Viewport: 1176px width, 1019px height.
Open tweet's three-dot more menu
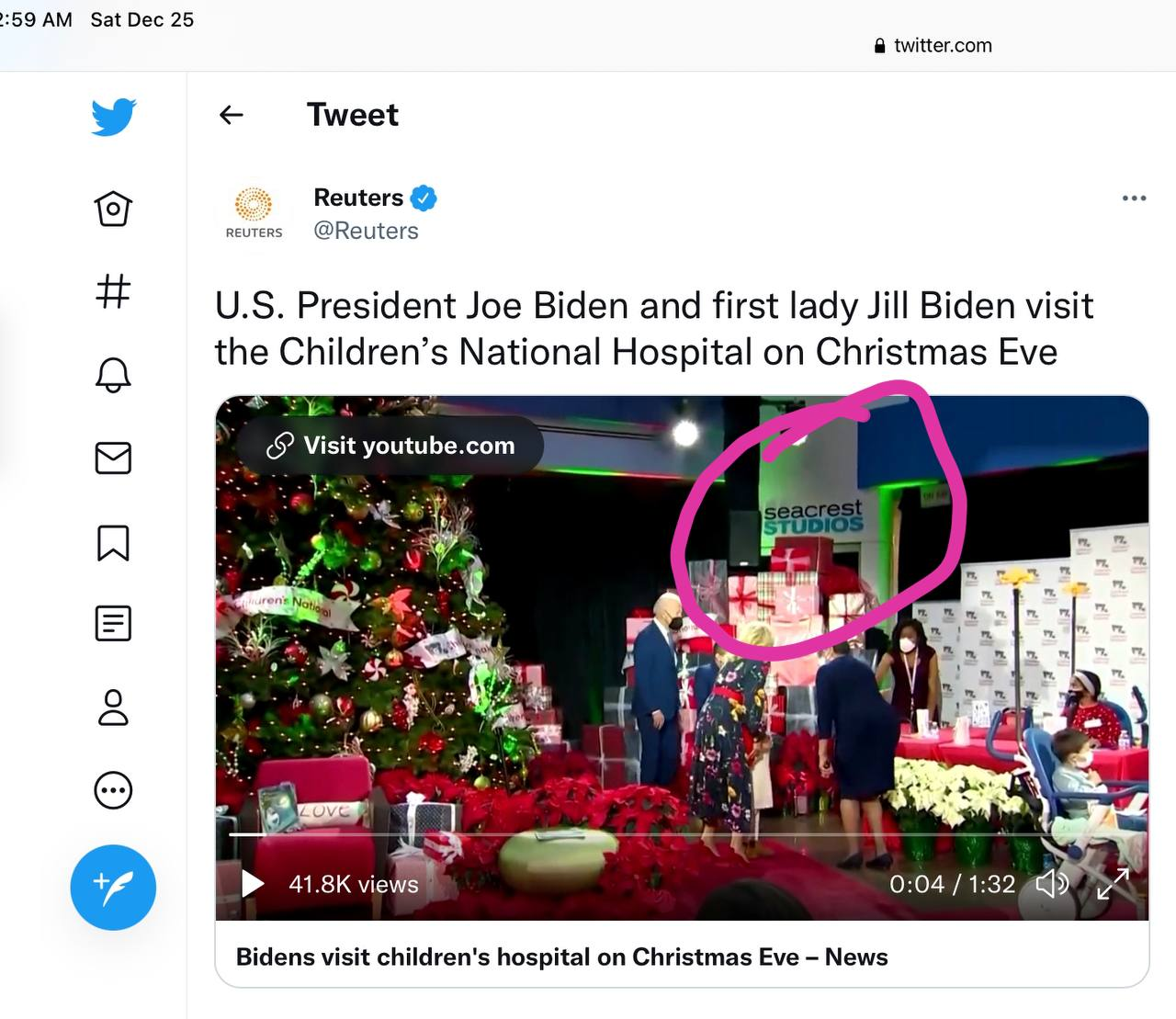(x=1134, y=198)
